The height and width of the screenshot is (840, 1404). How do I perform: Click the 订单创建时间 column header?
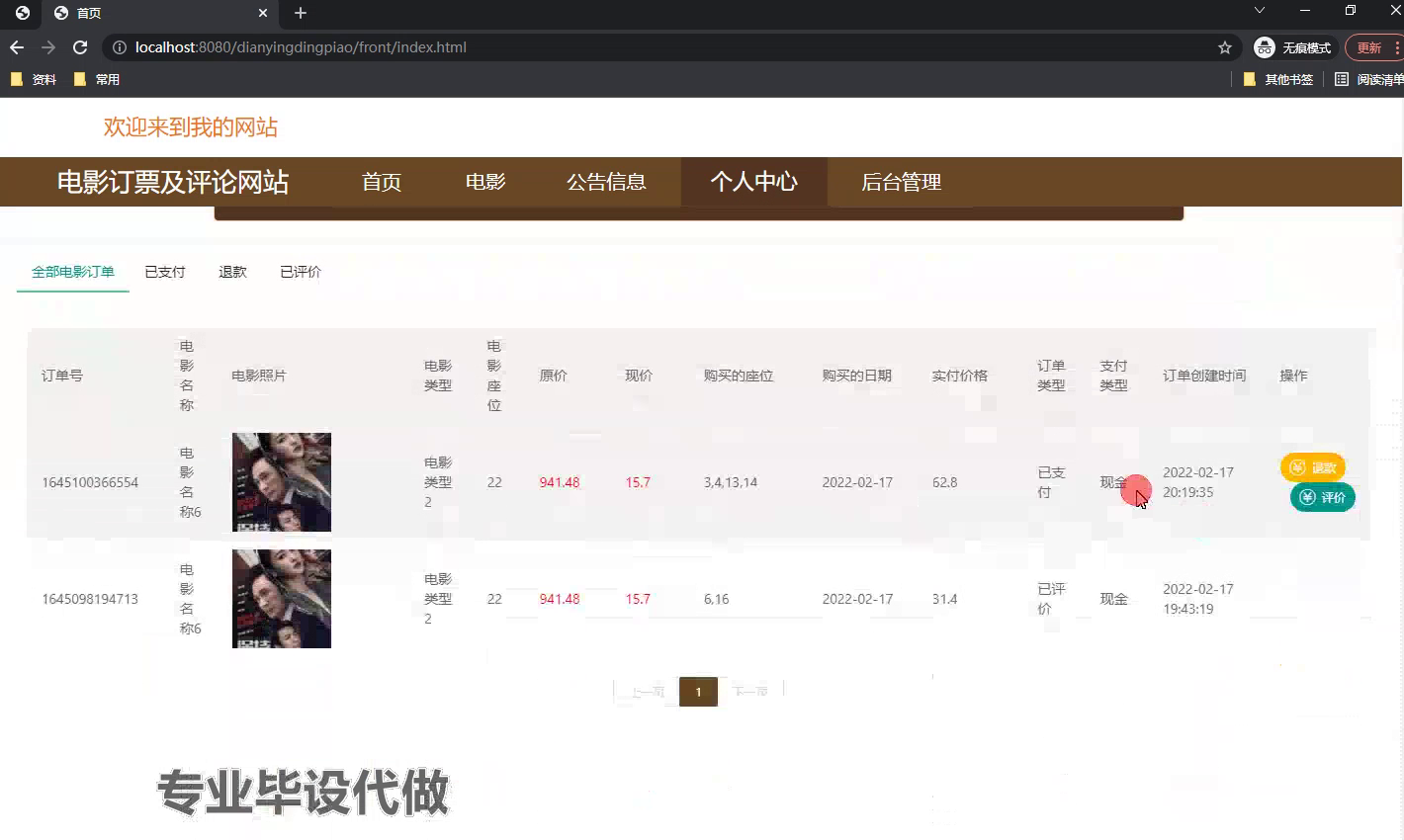point(1204,376)
